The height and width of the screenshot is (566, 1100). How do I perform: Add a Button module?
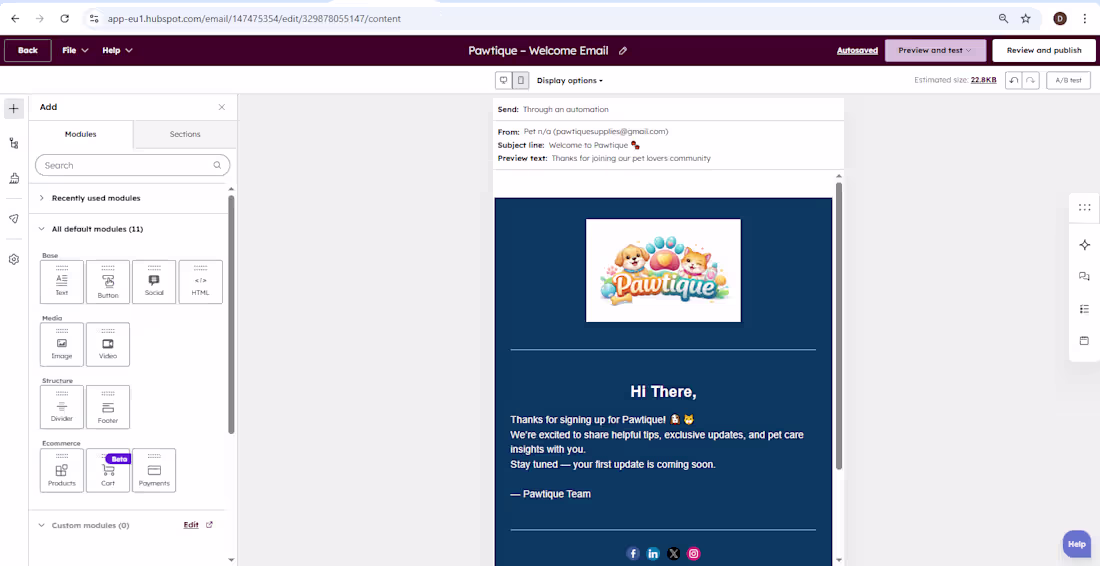click(108, 282)
